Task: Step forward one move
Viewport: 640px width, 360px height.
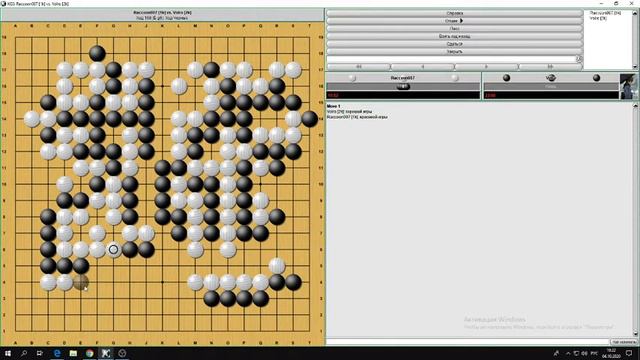Action: pos(486,67)
